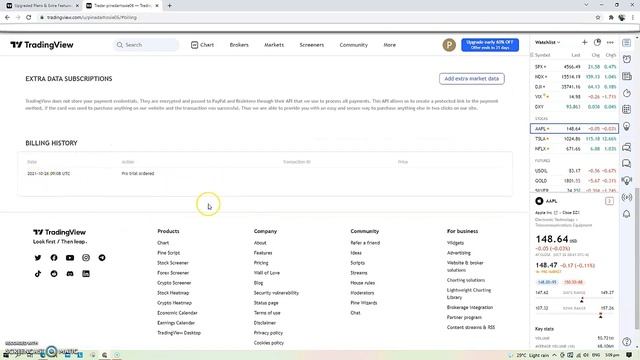The height and width of the screenshot is (360, 640).
Task: Open a new browser tab
Action: click(169, 6)
